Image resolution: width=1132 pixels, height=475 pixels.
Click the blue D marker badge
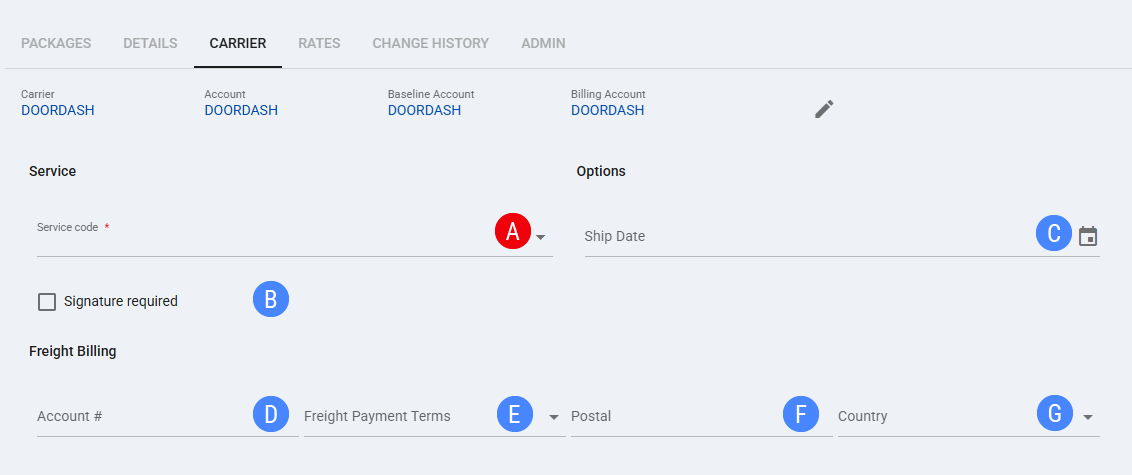271,414
